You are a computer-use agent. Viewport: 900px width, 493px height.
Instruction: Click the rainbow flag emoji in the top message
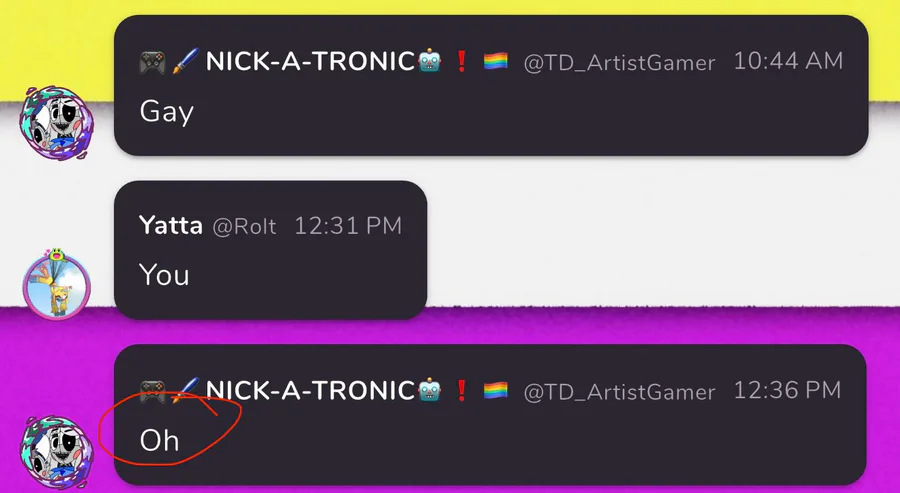pos(495,61)
